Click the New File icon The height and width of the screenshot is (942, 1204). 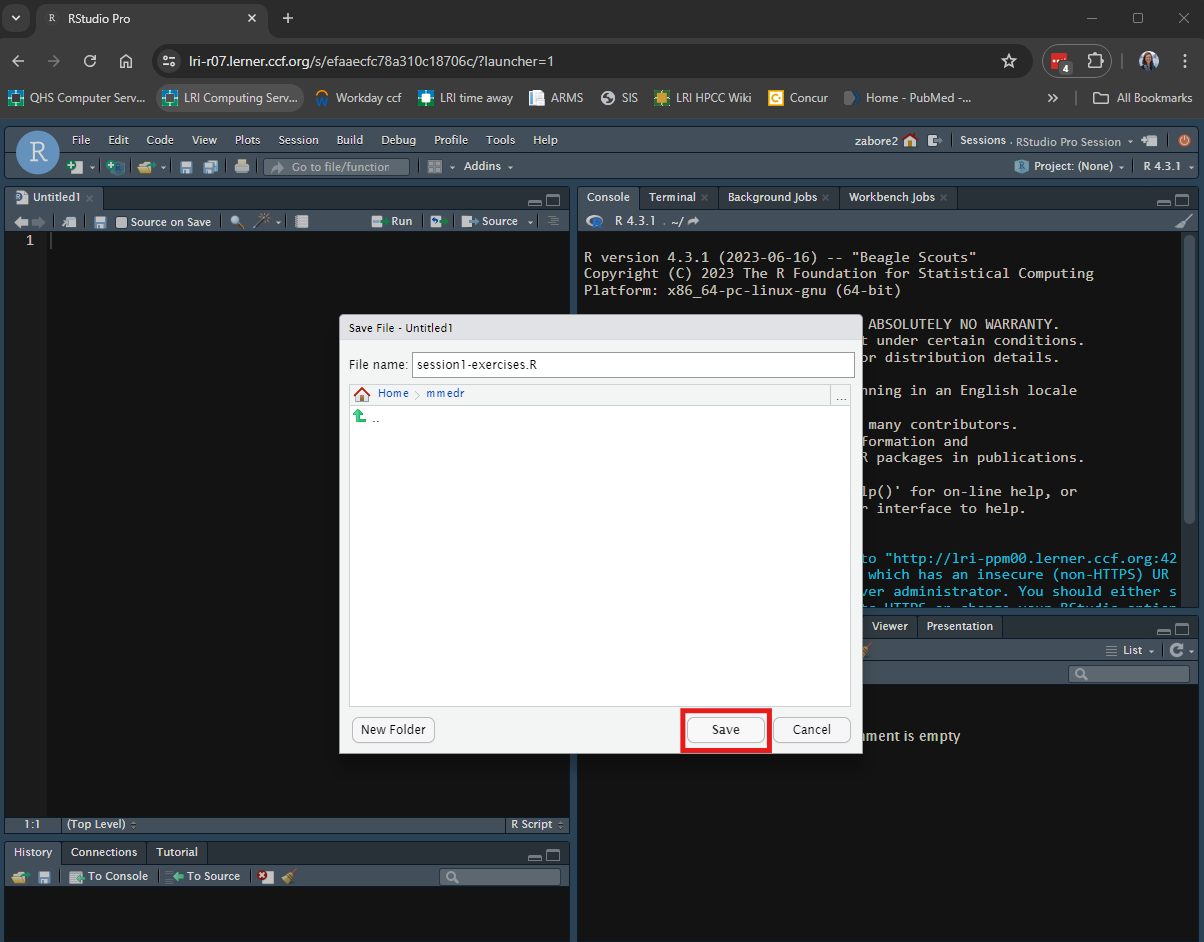(x=74, y=167)
